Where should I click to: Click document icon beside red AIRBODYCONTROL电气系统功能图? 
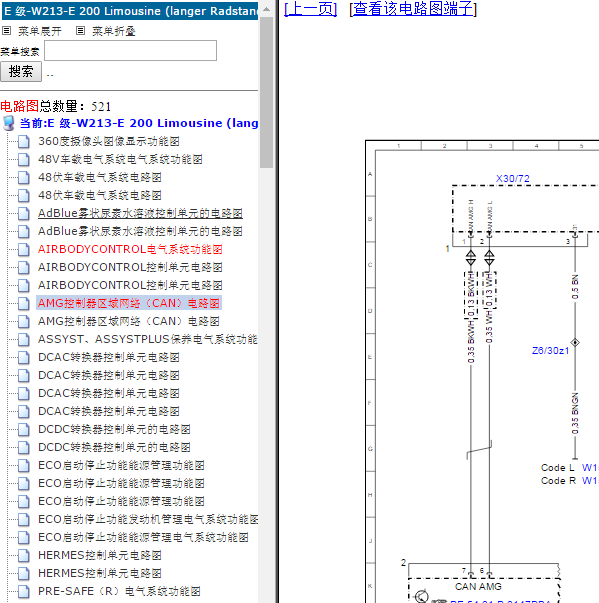[x=24, y=250]
